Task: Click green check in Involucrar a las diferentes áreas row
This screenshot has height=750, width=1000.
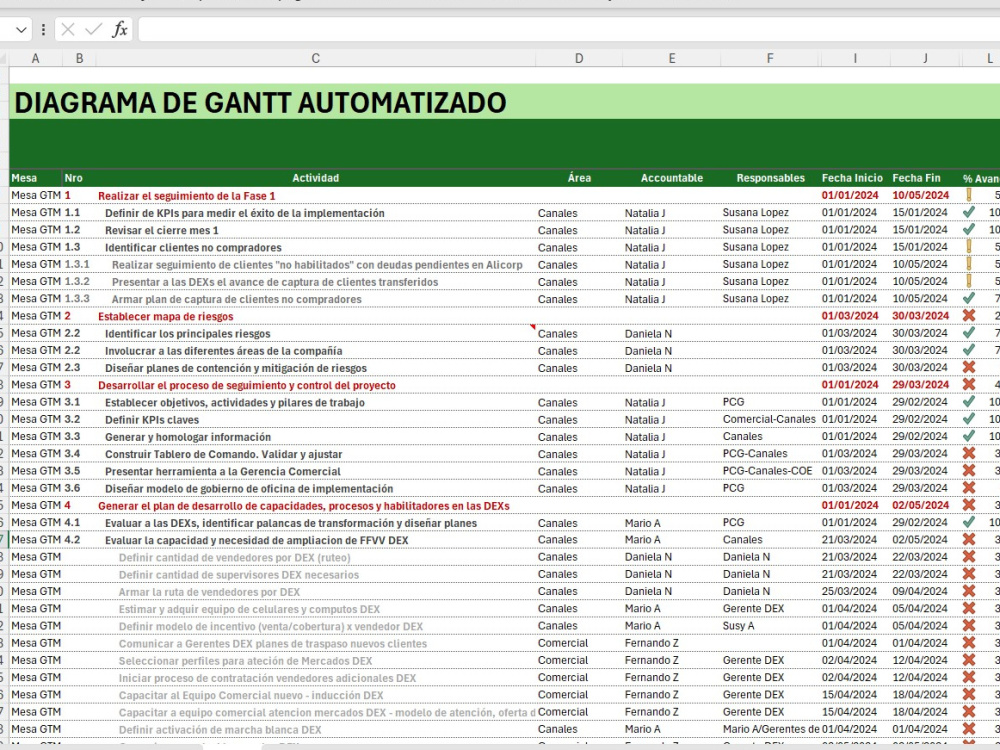Action: click(969, 350)
